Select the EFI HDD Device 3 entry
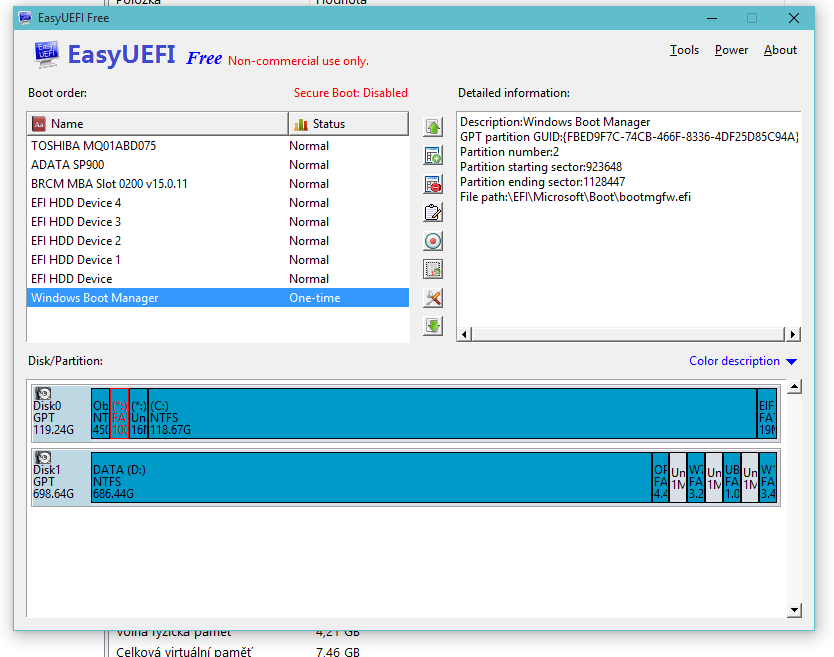Viewport: 834px width, 657px height. 218,222
